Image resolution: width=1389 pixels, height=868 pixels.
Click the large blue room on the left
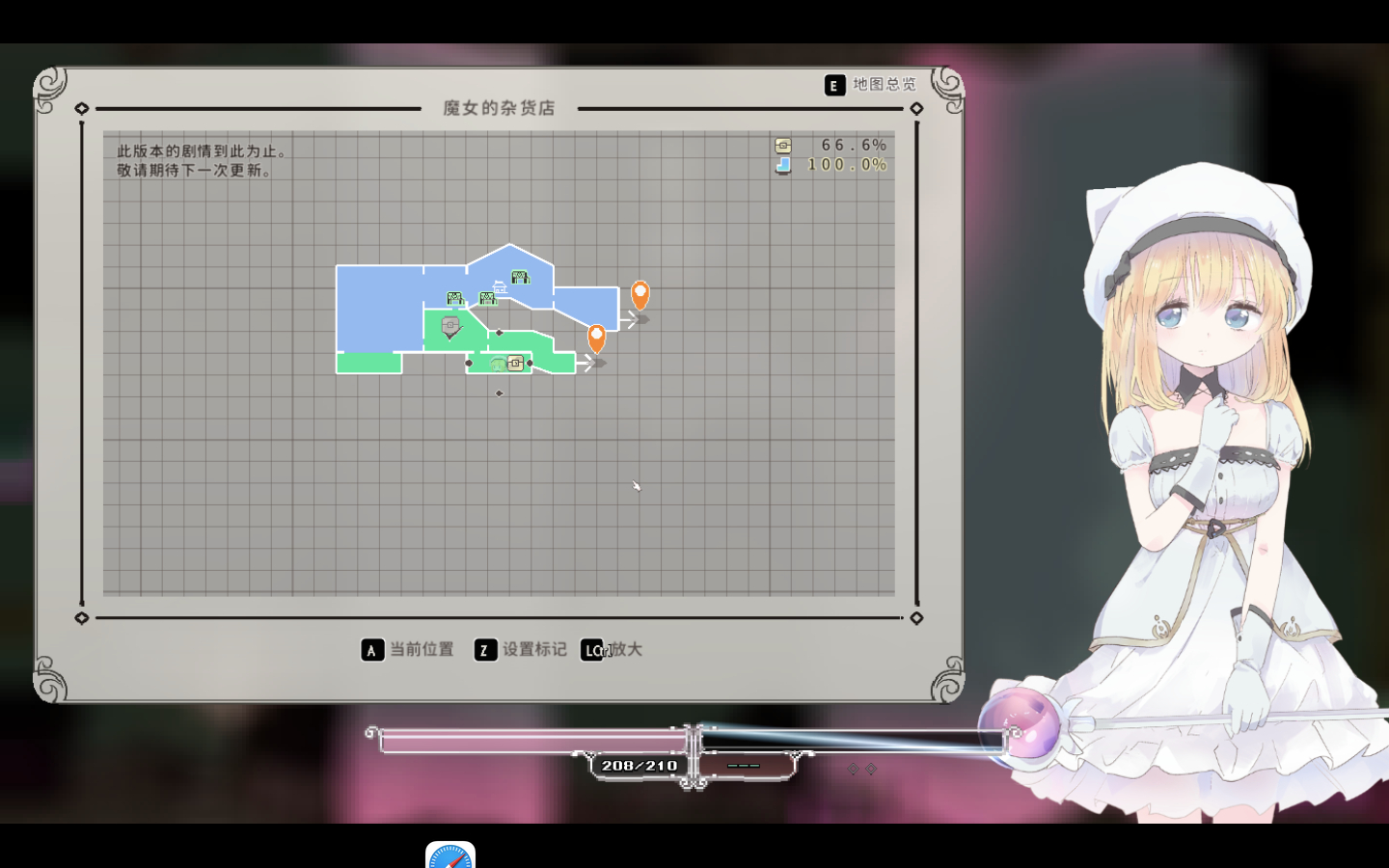[x=378, y=308]
